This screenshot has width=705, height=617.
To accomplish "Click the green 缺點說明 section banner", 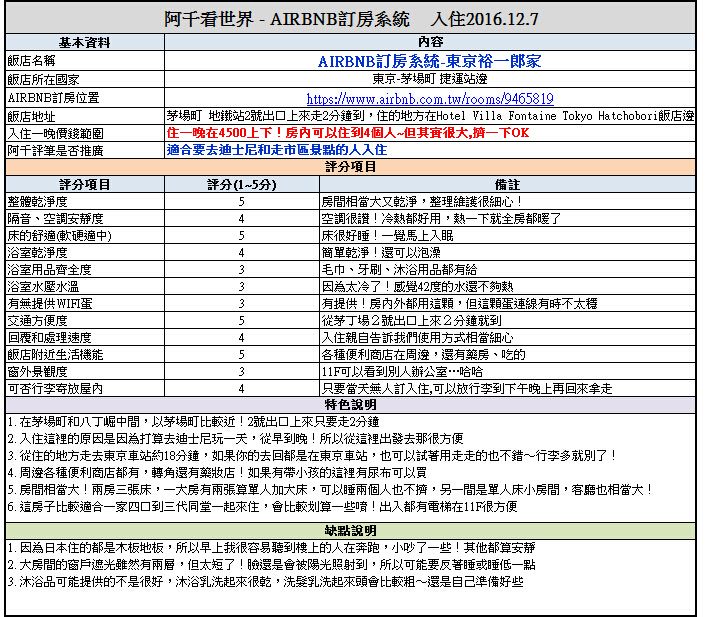I will (x=351, y=531).
